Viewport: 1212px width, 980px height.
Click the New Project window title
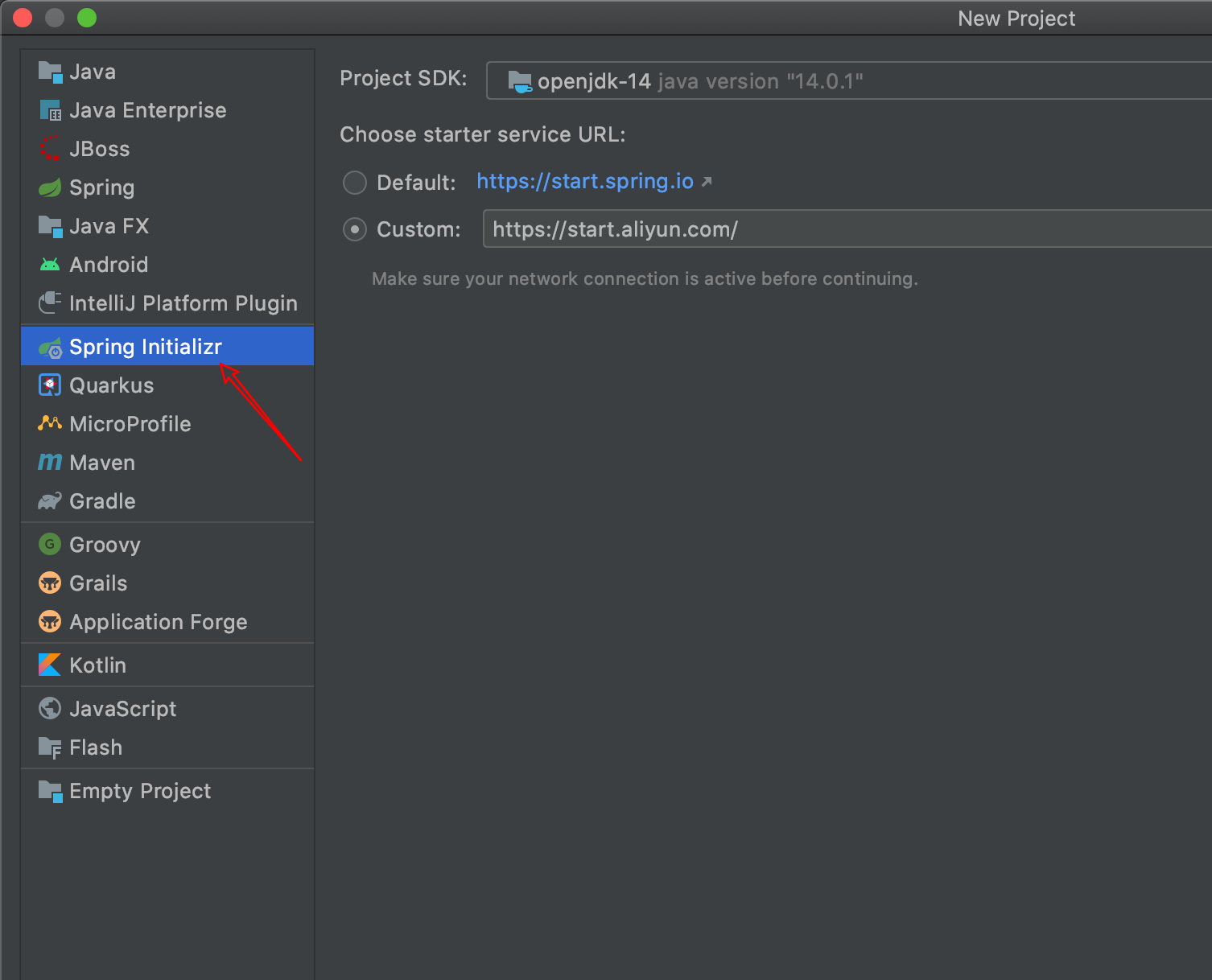pyautogui.click(x=1016, y=19)
